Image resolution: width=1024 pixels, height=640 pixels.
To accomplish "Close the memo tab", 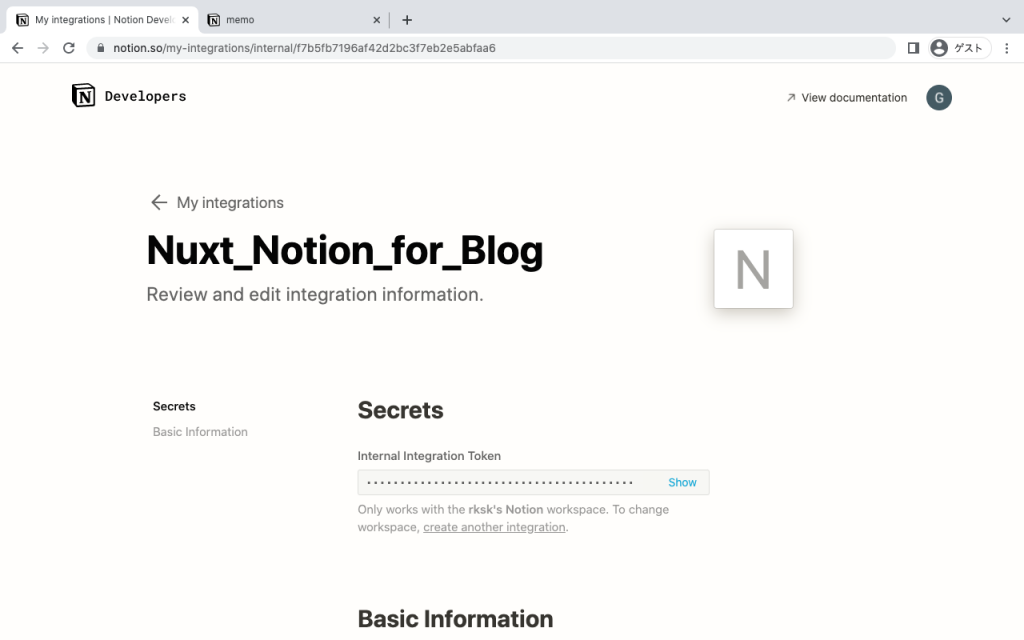I will [x=376, y=20].
